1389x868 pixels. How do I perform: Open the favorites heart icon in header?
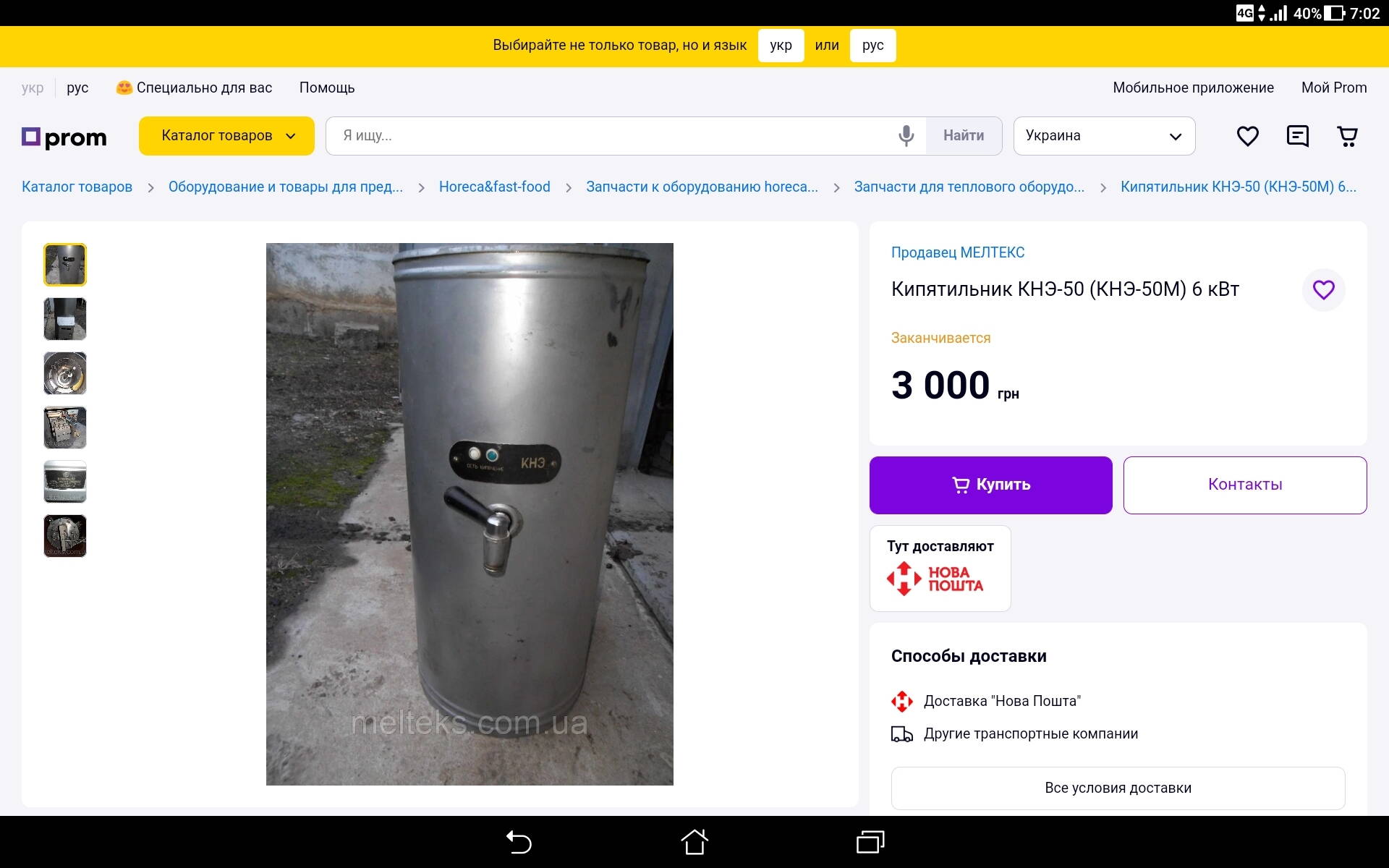tap(1247, 136)
